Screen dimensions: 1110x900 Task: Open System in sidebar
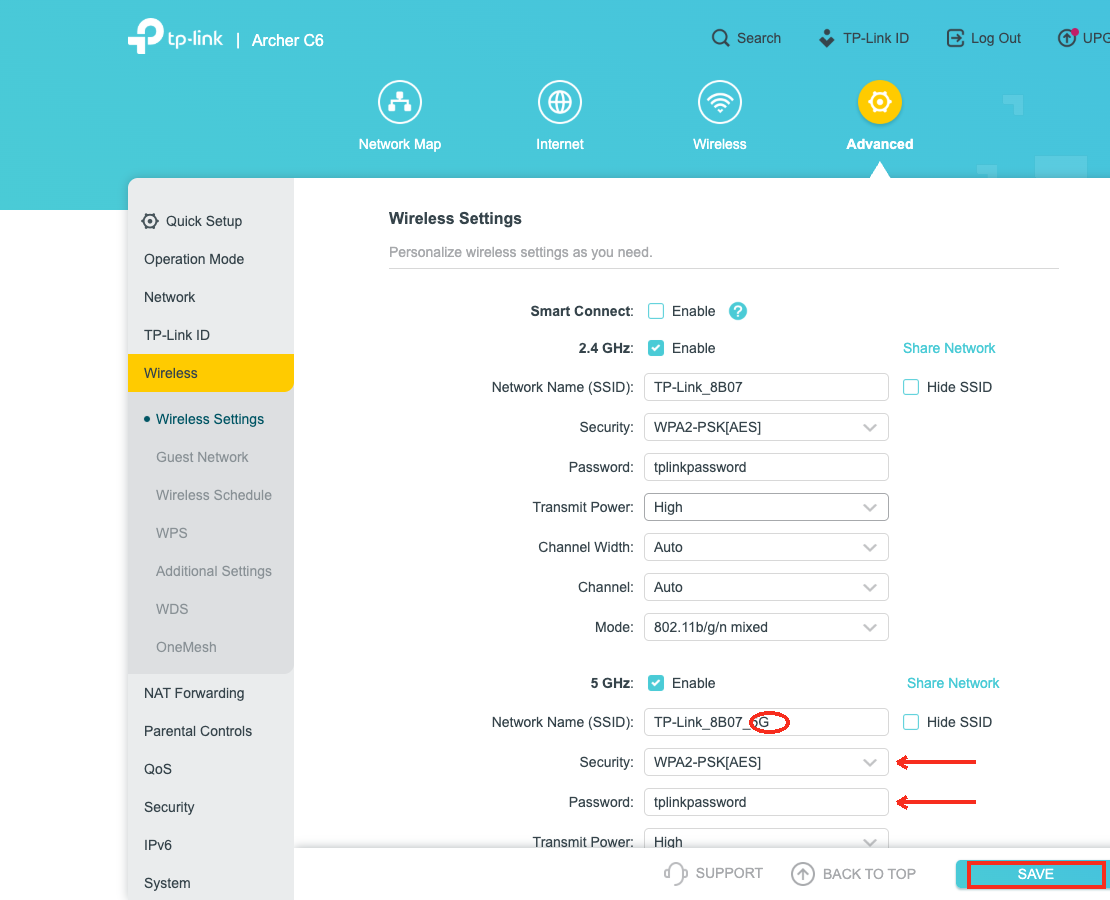click(167, 883)
